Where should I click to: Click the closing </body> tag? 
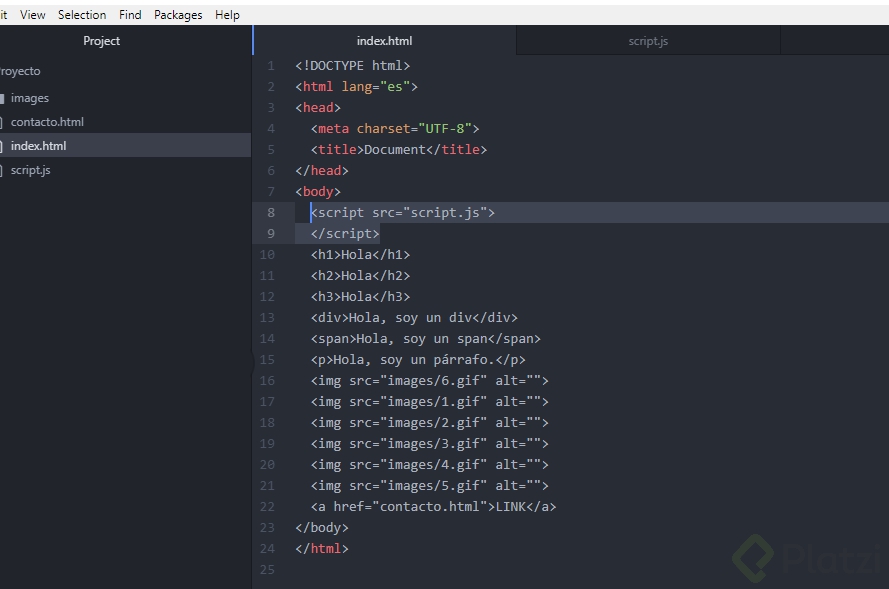click(x=322, y=527)
